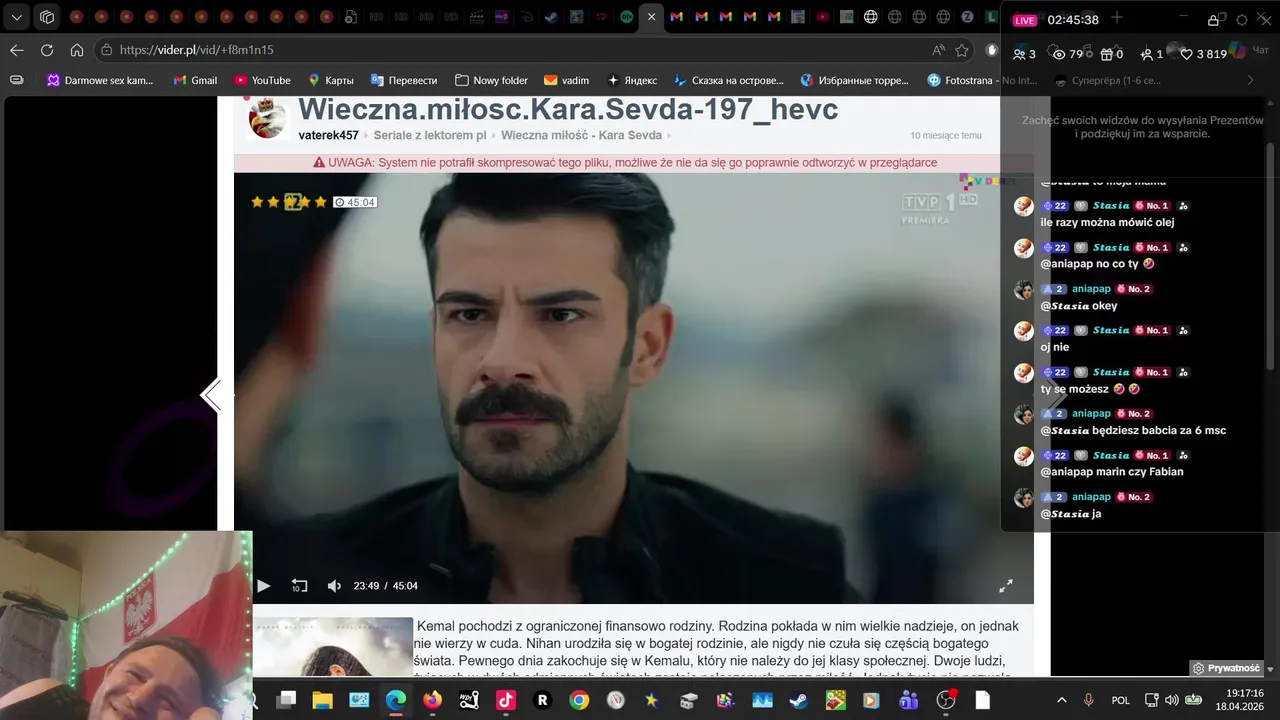Click the LIVE badge in stream panel

[x=1025, y=20]
